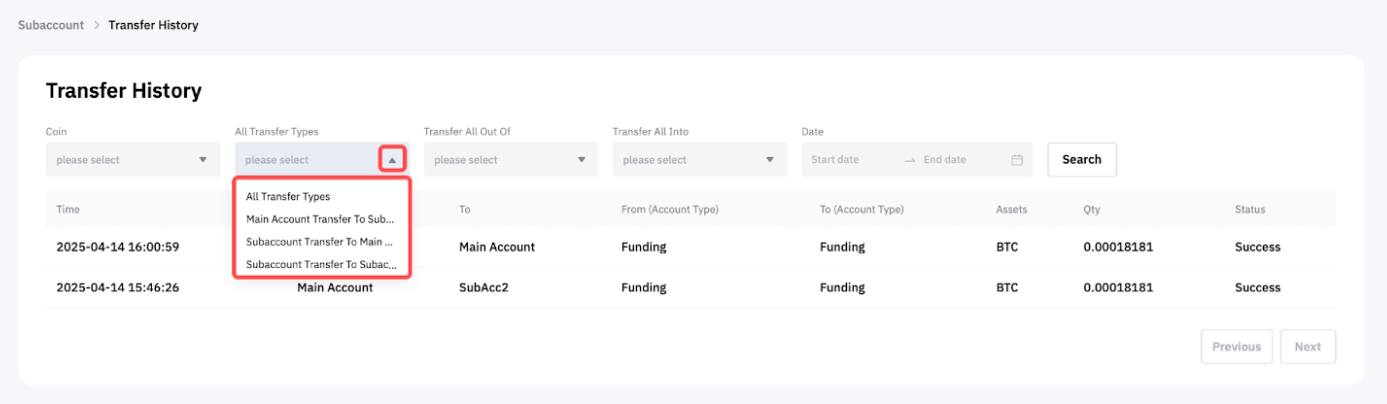The image size is (1387, 404).
Task: Click the calendar icon in Date field
Action: pos(1017,160)
